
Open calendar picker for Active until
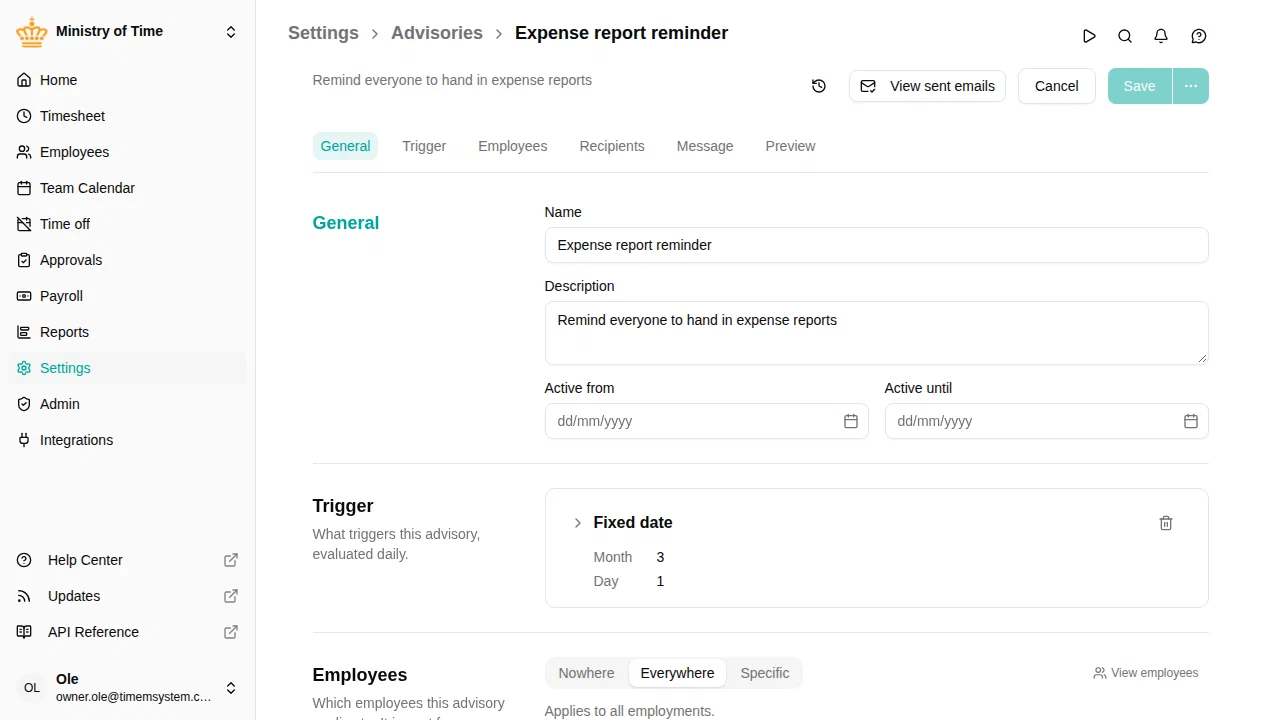[x=1191, y=421]
